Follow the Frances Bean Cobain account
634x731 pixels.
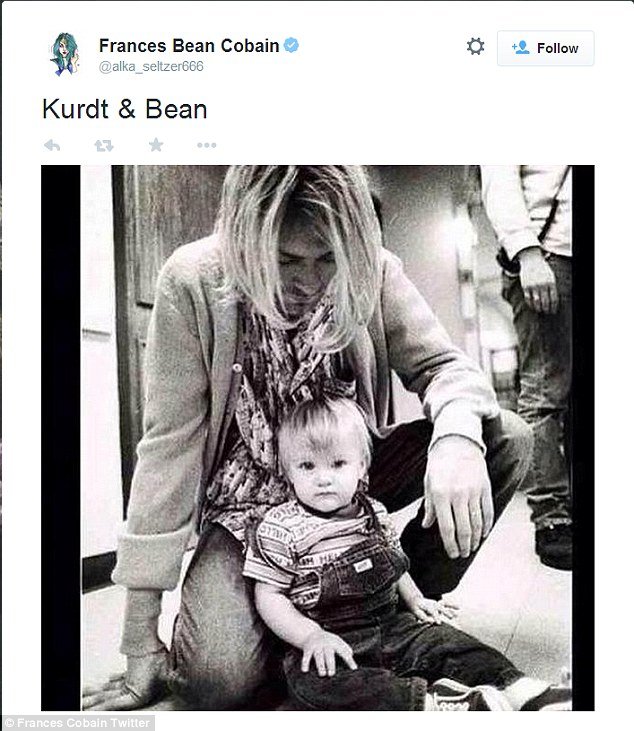pos(545,48)
